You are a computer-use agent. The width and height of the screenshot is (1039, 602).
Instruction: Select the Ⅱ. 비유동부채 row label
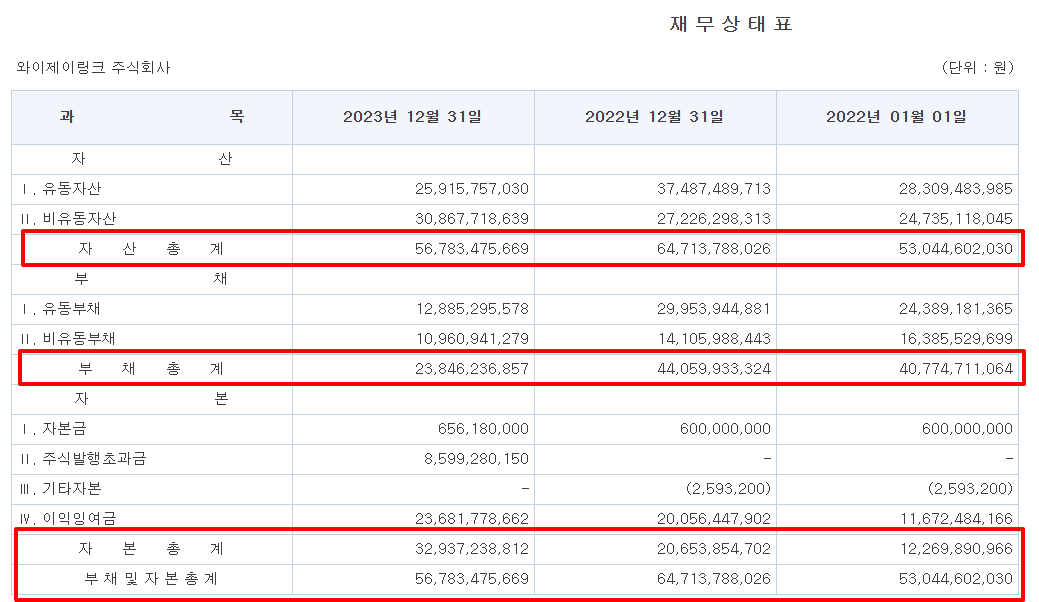pos(68,339)
